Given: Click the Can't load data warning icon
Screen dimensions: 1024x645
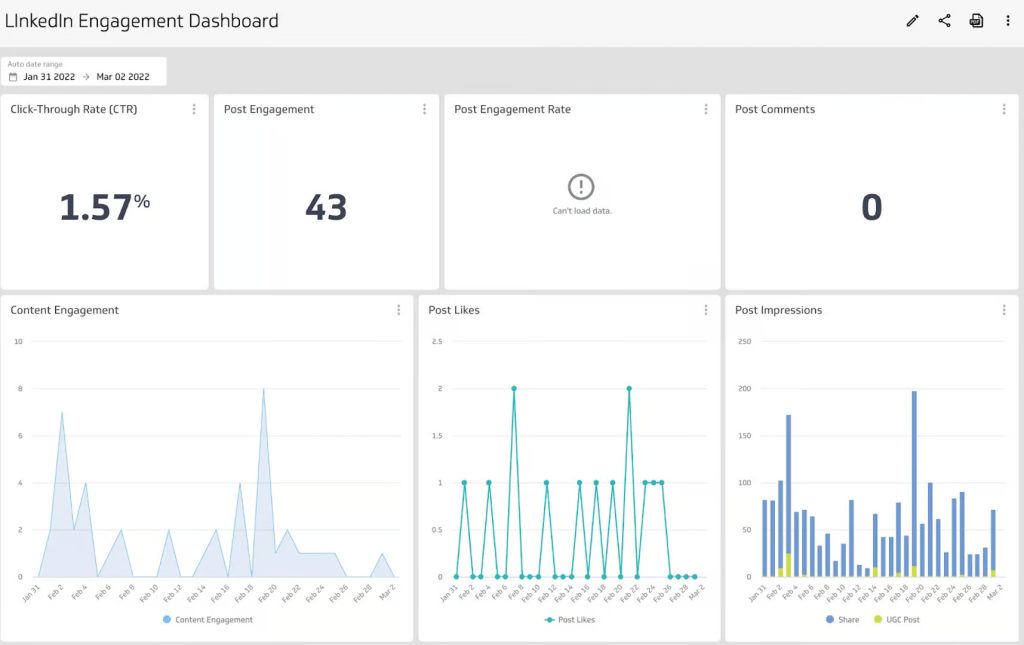Looking at the screenshot, I should pos(581,187).
